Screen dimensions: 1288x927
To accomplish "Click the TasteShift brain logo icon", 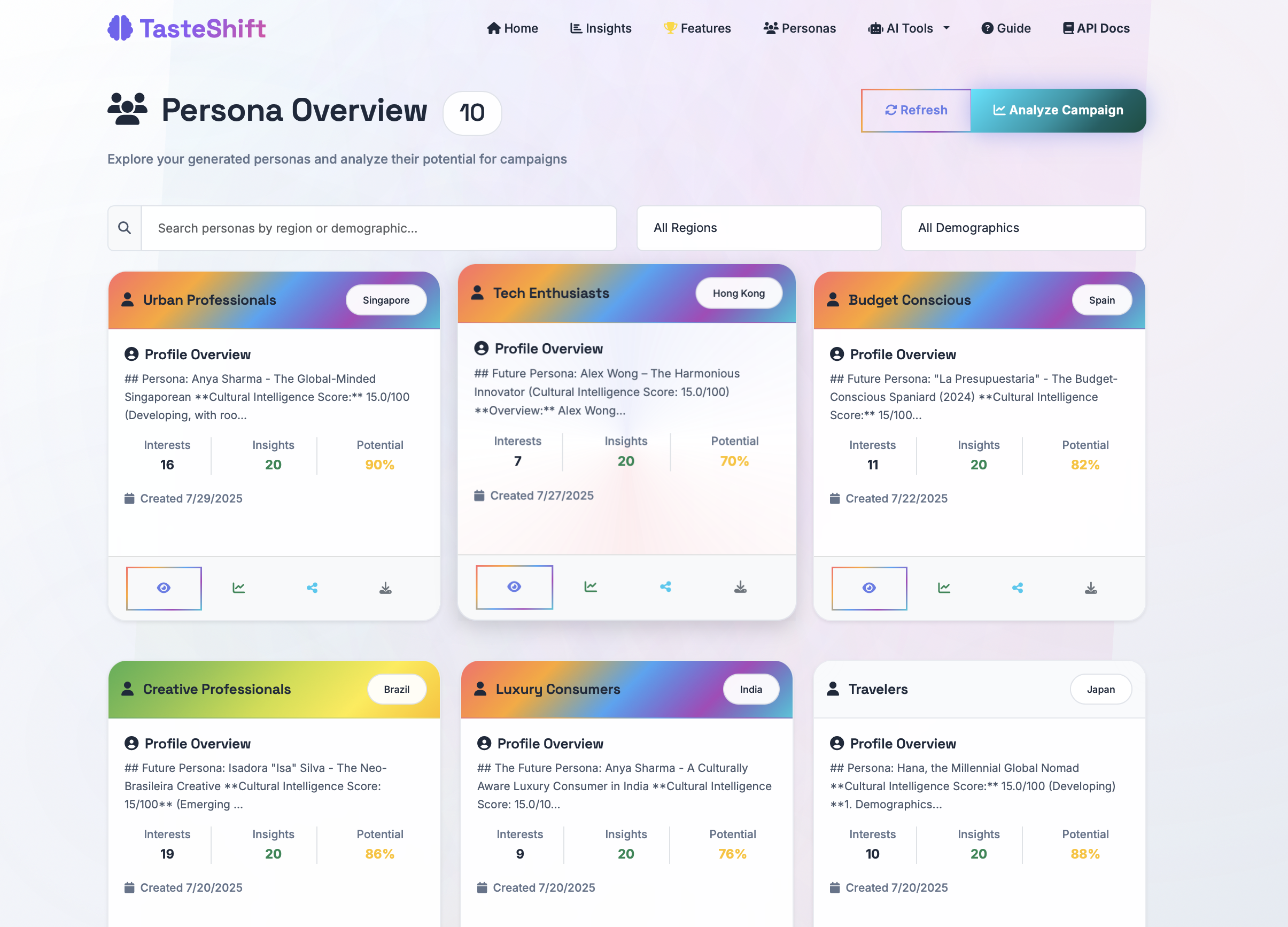I will click(120, 28).
